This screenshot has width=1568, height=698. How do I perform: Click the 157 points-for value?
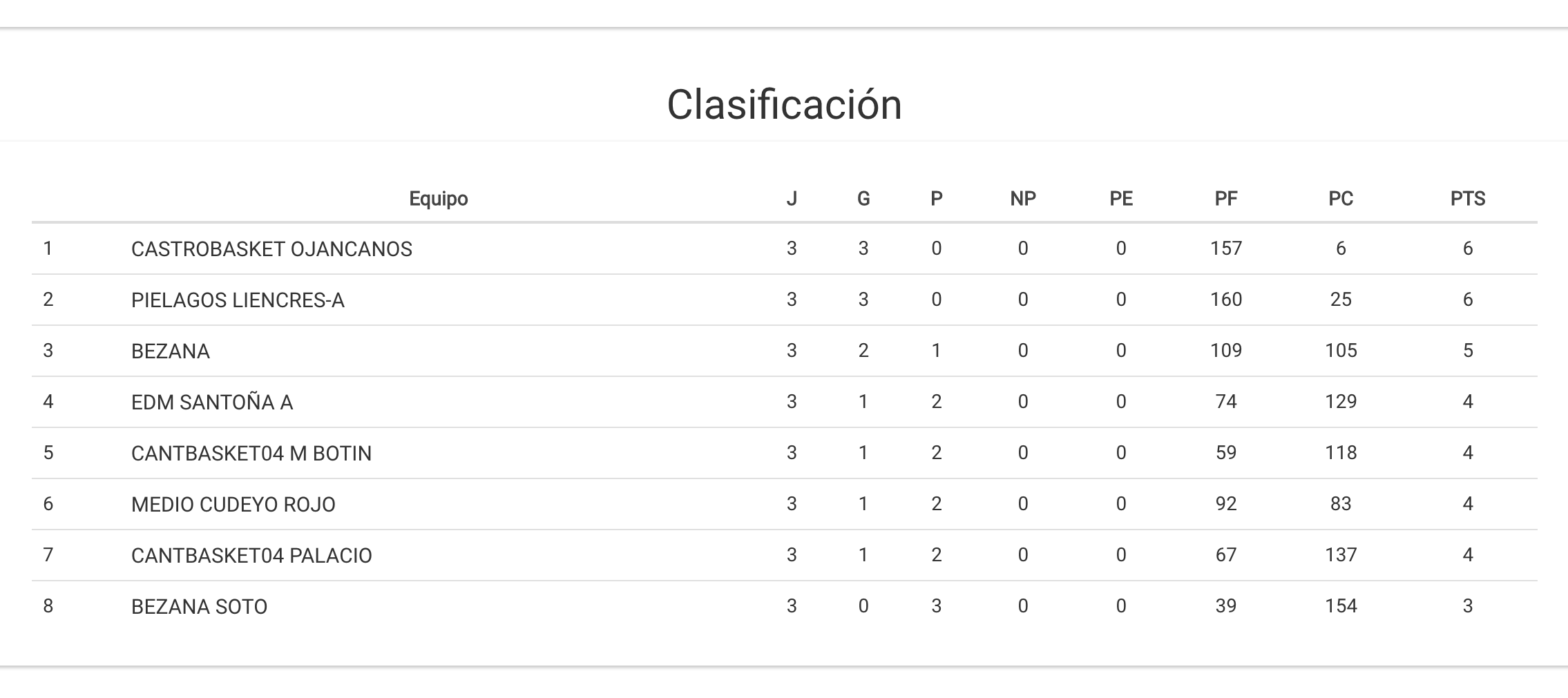tap(1225, 249)
